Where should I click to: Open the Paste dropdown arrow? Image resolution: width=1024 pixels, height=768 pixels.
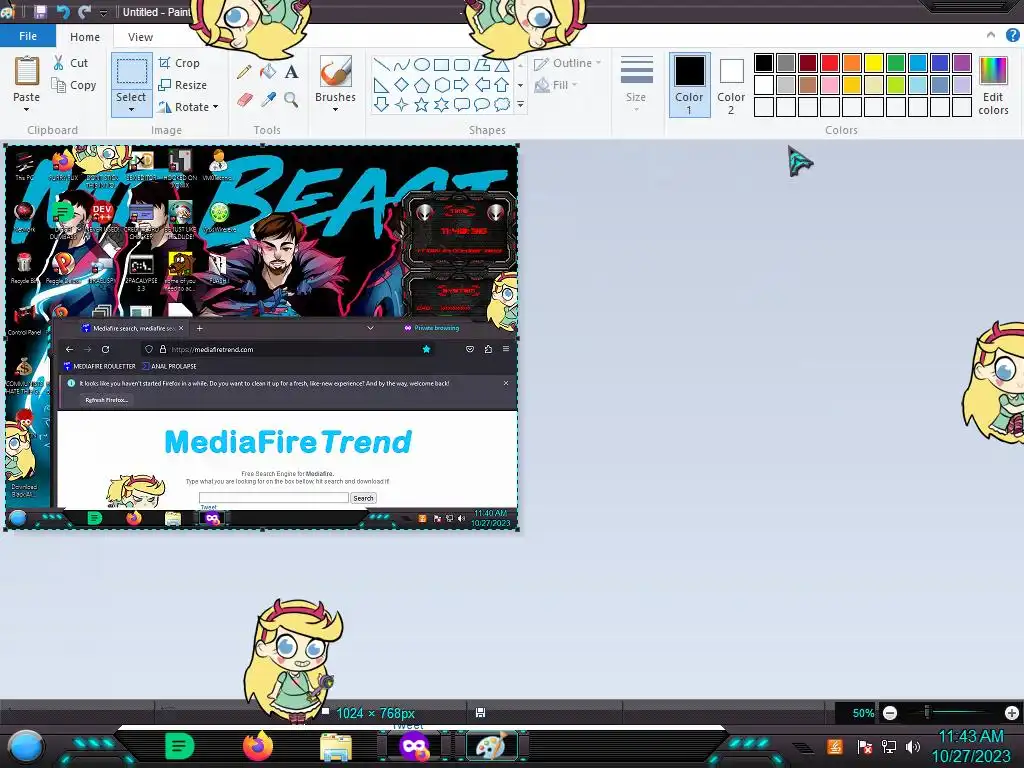[x=27, y=109]
